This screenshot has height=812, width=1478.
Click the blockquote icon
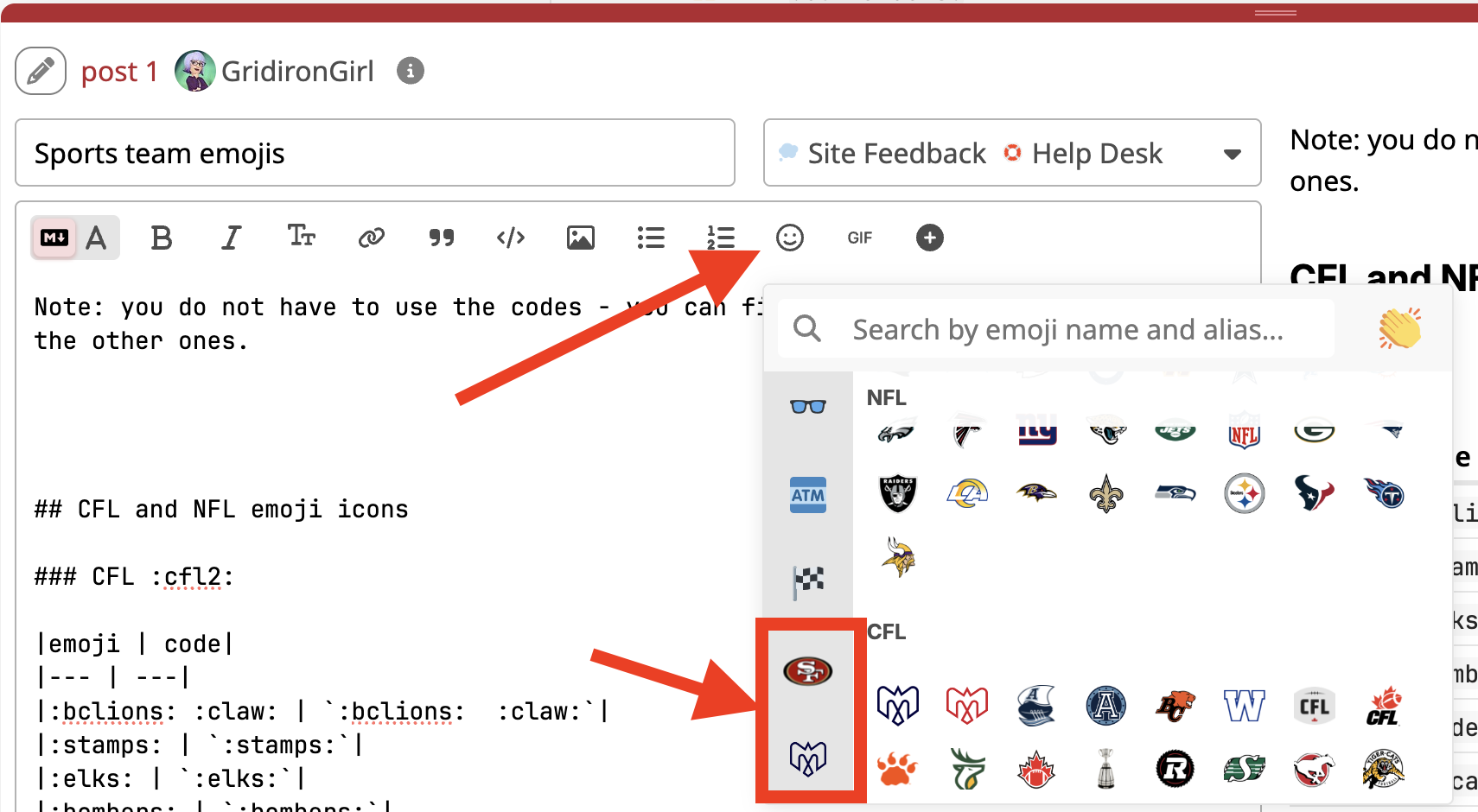[x=441, y=238]
